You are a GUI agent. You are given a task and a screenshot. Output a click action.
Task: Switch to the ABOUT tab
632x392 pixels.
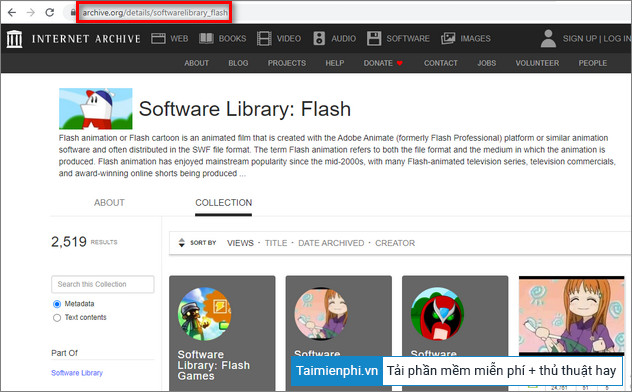click(109, 203)
